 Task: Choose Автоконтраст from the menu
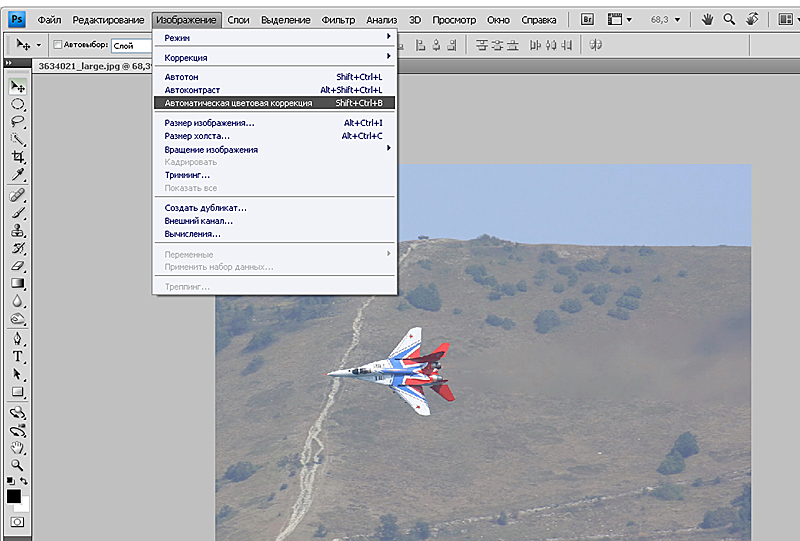point(274,90)
